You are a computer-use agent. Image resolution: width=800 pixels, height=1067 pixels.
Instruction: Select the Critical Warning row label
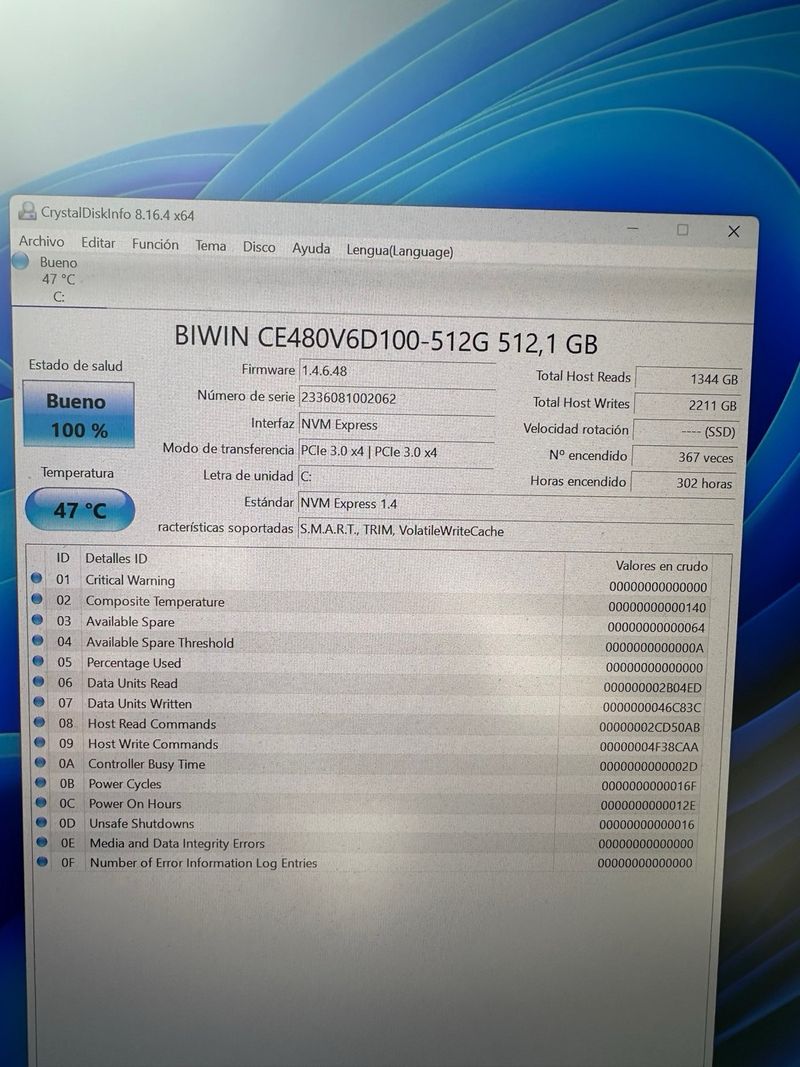click(x=130, y=580)
